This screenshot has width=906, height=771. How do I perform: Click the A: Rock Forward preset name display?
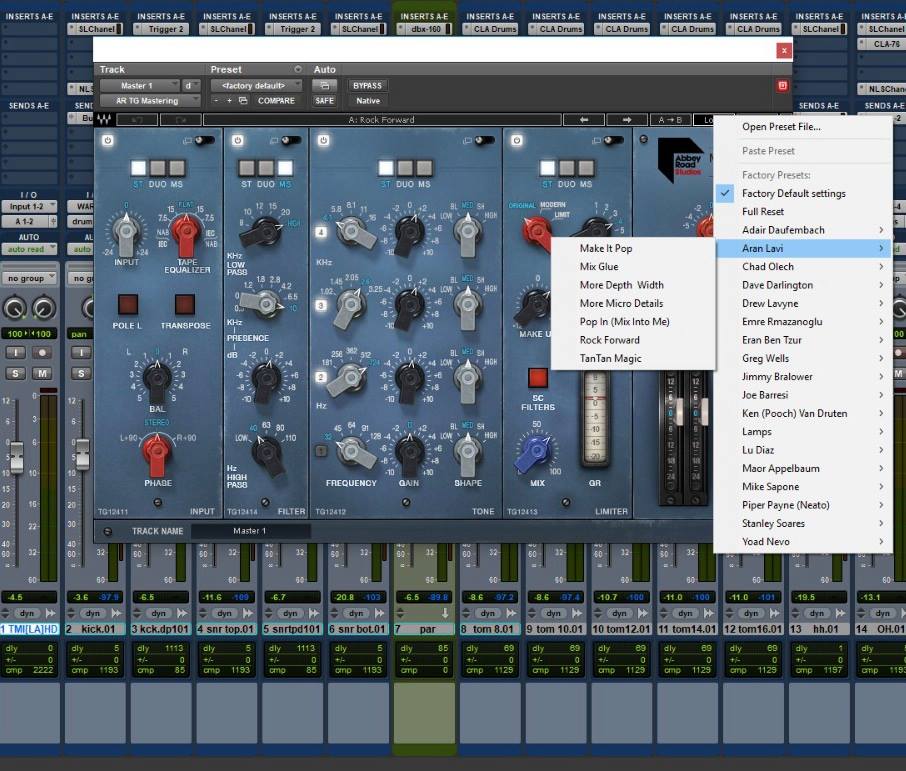381,120
